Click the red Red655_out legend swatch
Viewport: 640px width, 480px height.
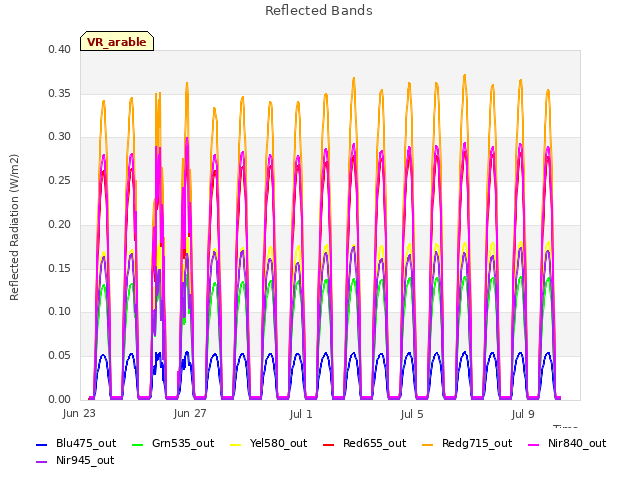(329, 444)
